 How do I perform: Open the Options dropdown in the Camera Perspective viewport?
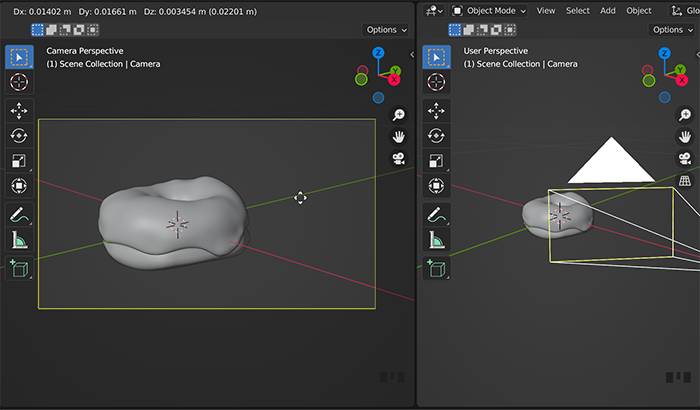[385, 30]
